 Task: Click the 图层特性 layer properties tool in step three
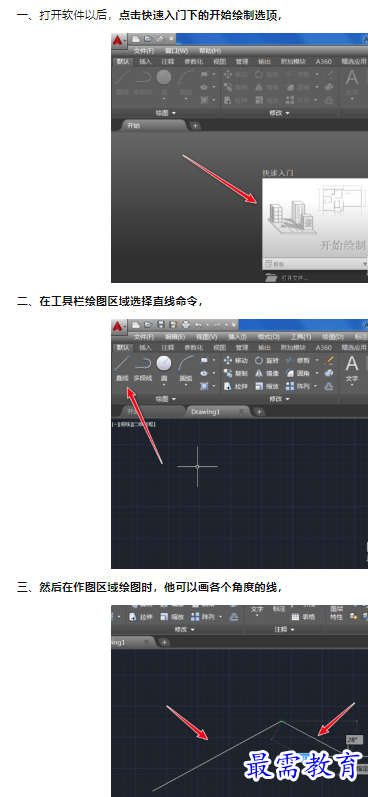(x=336, y=612)
